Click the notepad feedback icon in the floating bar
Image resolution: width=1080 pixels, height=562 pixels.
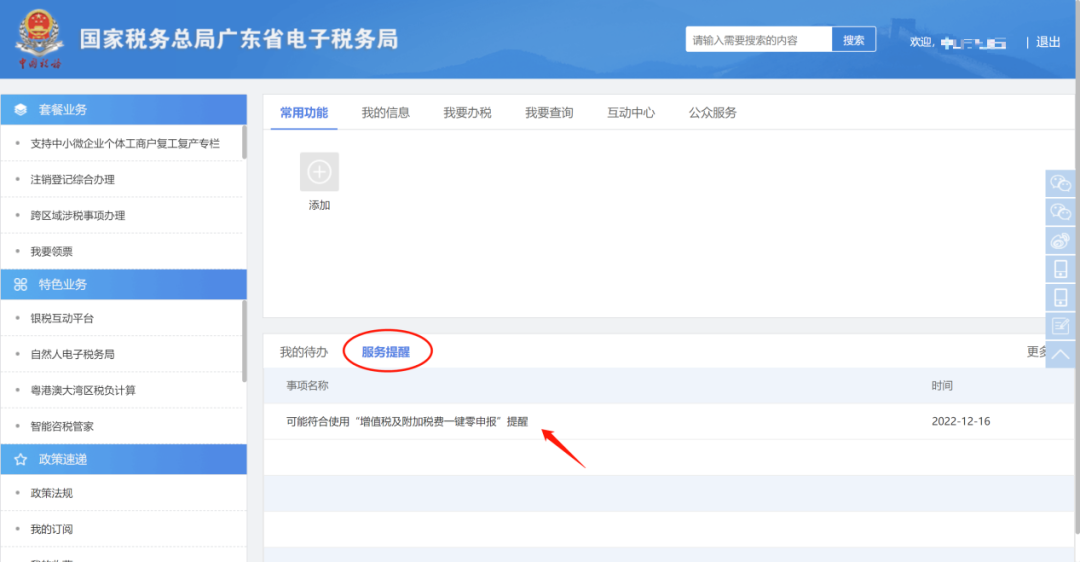1060,325
